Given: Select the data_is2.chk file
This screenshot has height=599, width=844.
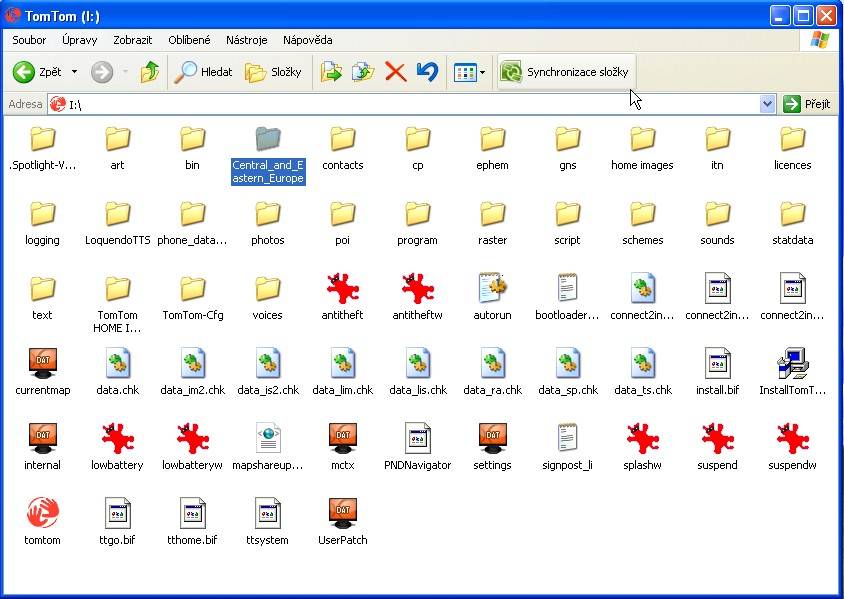Looking at the screenshot, I should pyautogui.click(x=268, y=372).
